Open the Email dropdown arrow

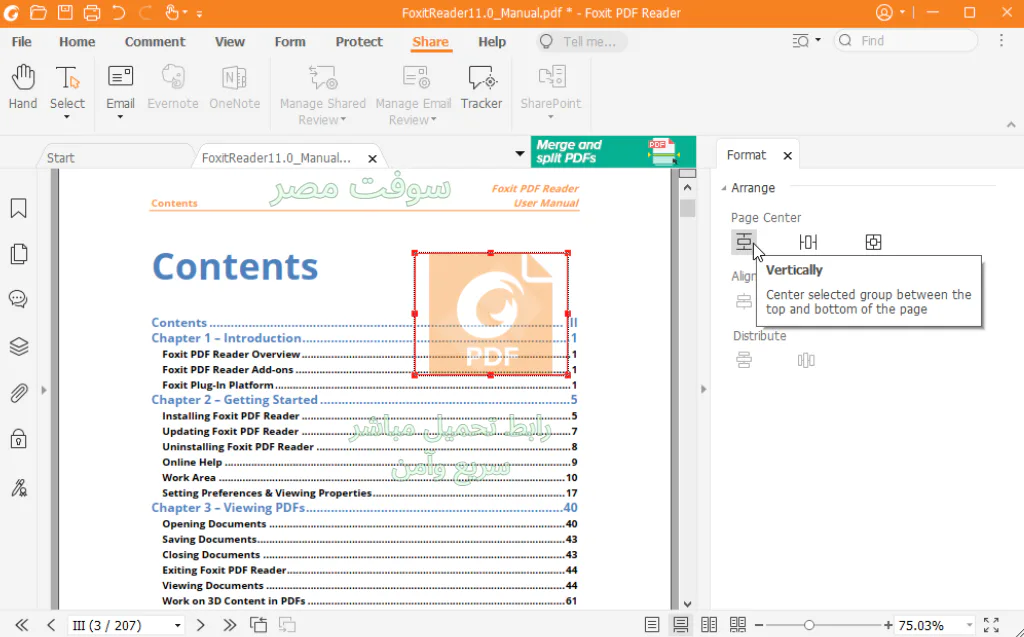coord(120,118)
